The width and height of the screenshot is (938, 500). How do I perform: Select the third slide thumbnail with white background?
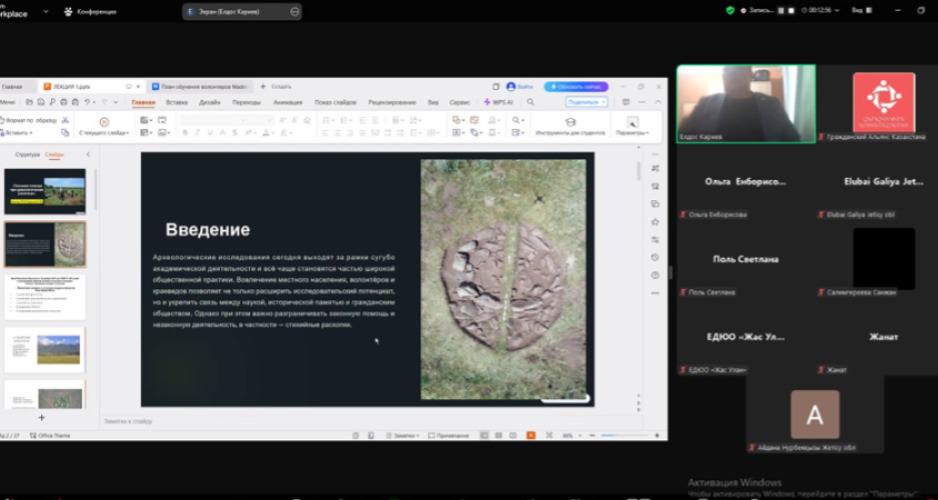pos(45,297)
